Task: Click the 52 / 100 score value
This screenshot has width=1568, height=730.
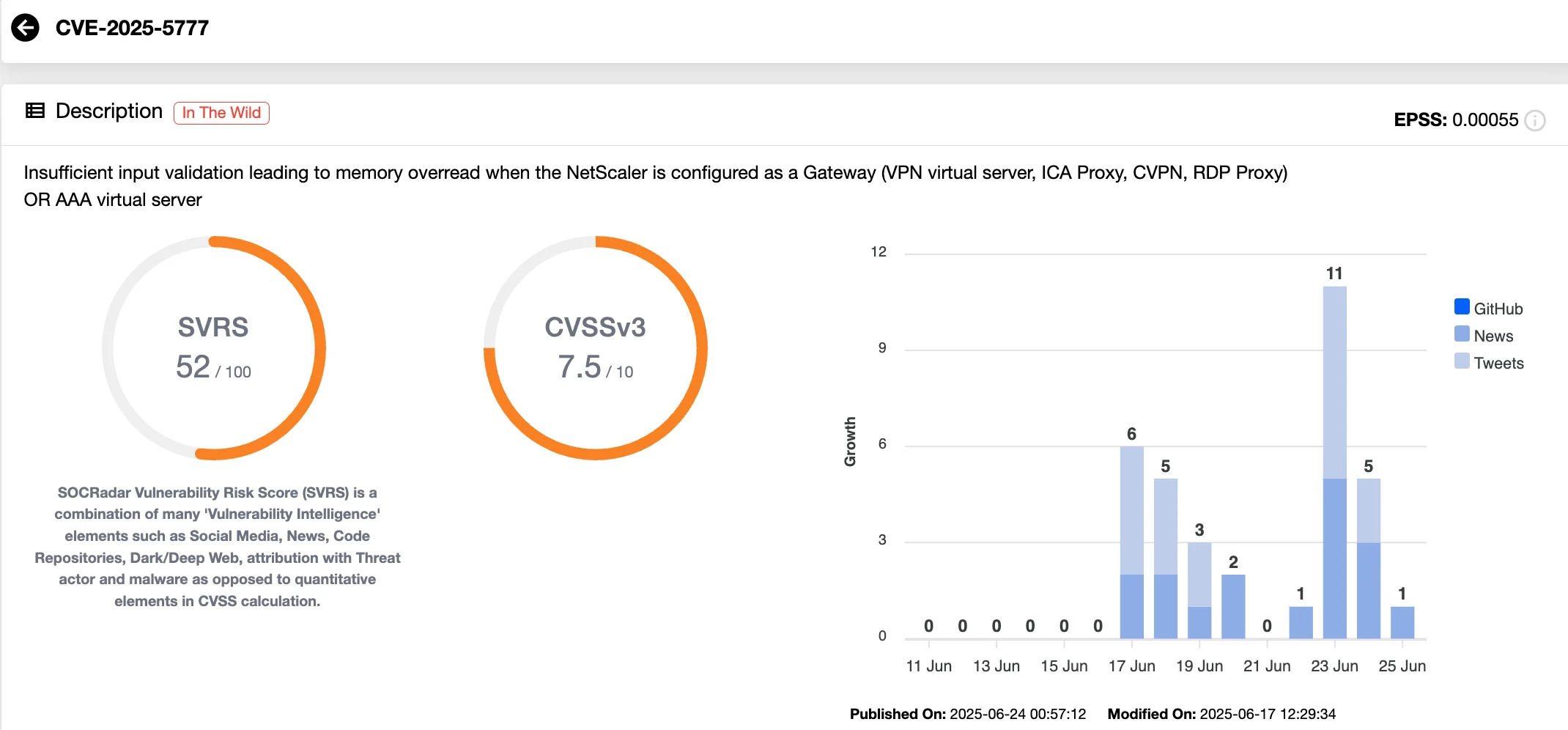Action: pyautogui.click(x=213, y=367)
